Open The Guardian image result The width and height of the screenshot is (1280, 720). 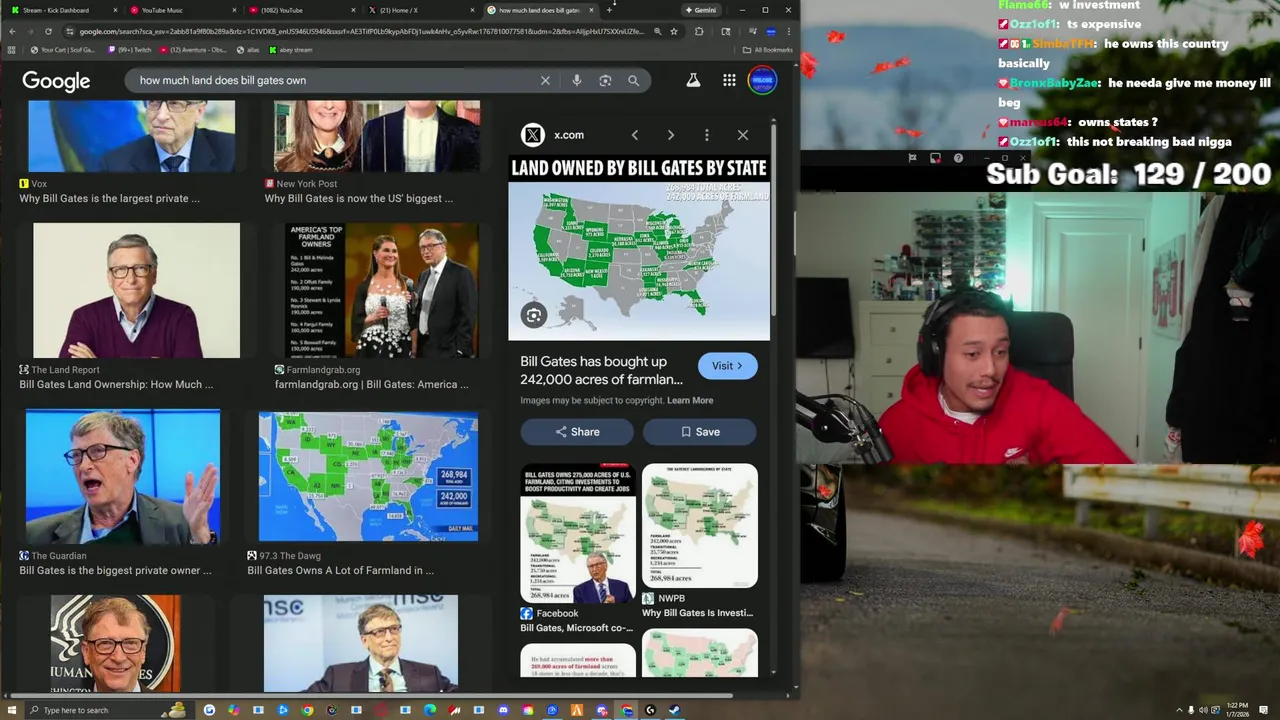point(123,476)
